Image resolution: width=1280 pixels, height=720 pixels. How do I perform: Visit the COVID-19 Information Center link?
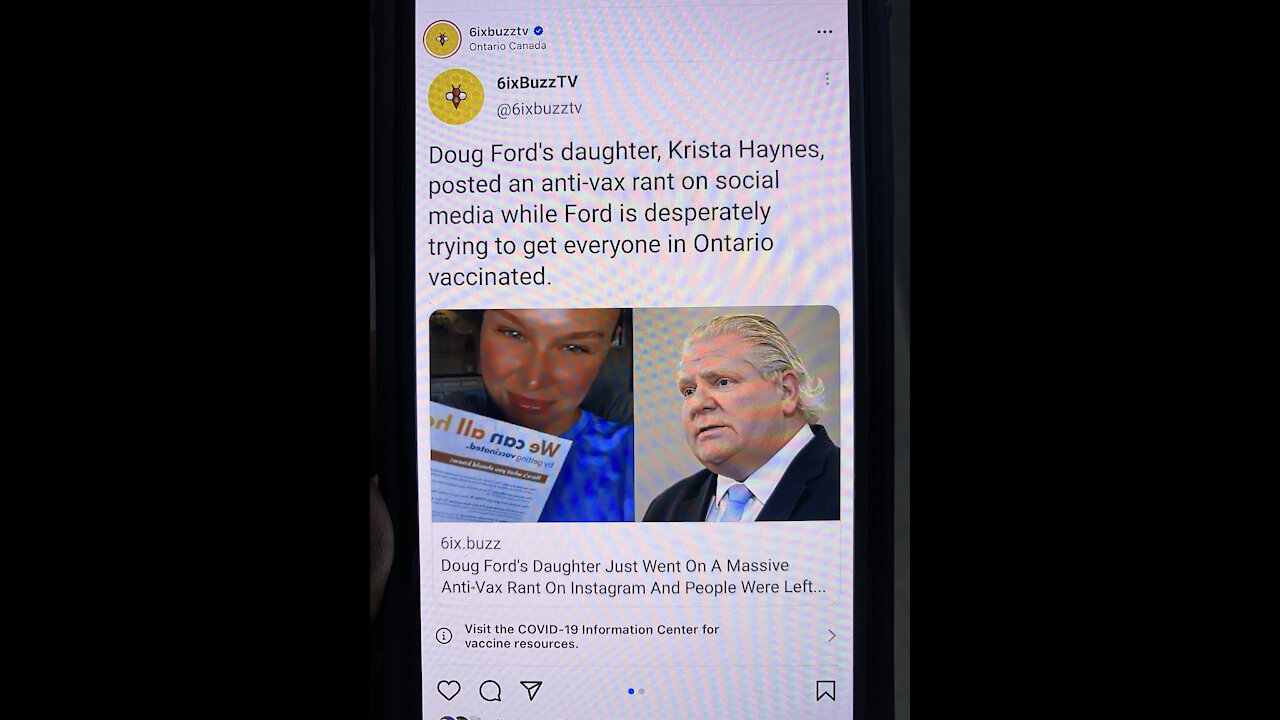pos(591,636)
